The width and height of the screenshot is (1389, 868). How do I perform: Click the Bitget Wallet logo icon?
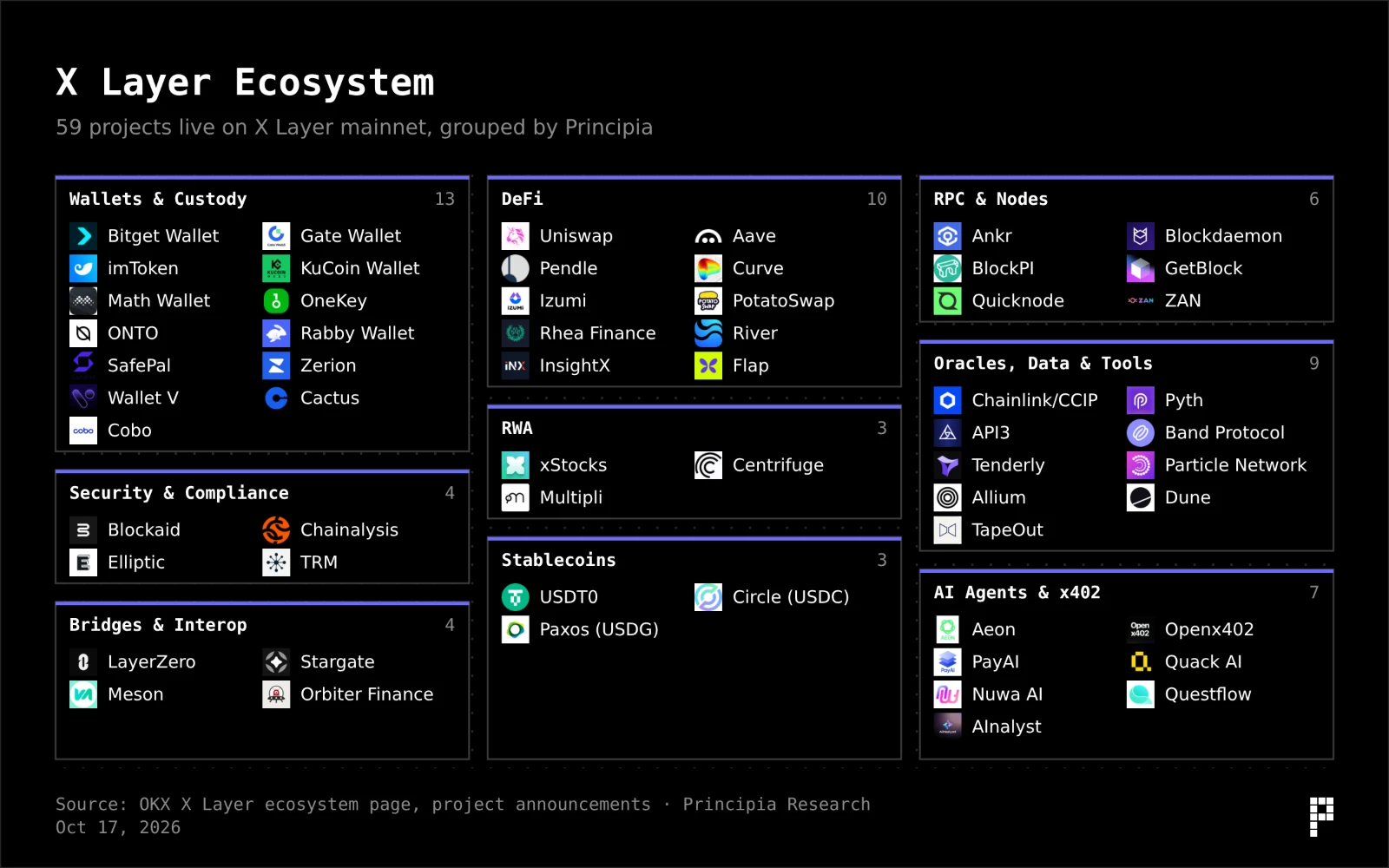click(83, 236)
